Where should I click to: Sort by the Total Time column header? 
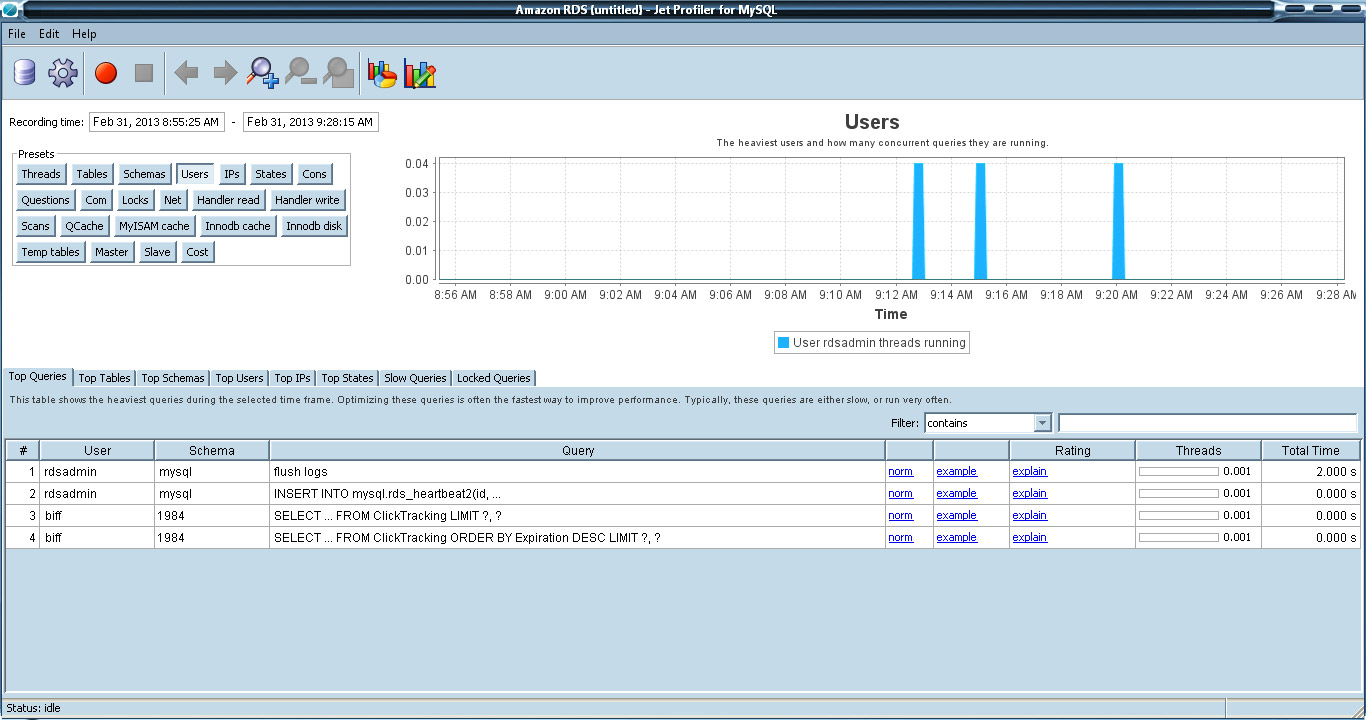pos(1310,451)
